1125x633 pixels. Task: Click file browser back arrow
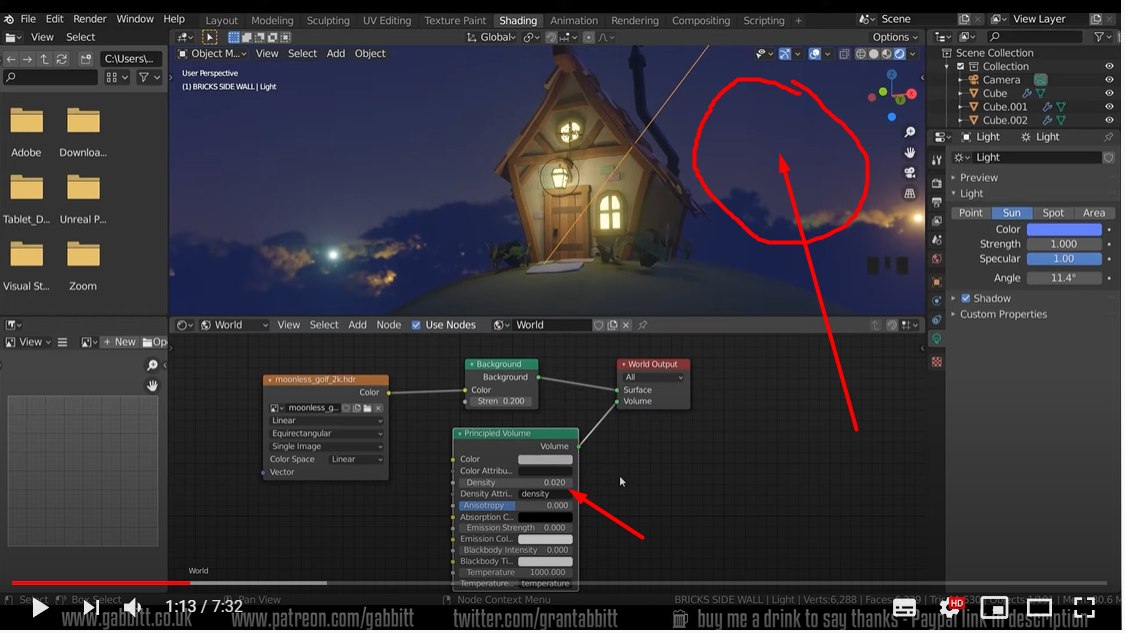point(11,59)
